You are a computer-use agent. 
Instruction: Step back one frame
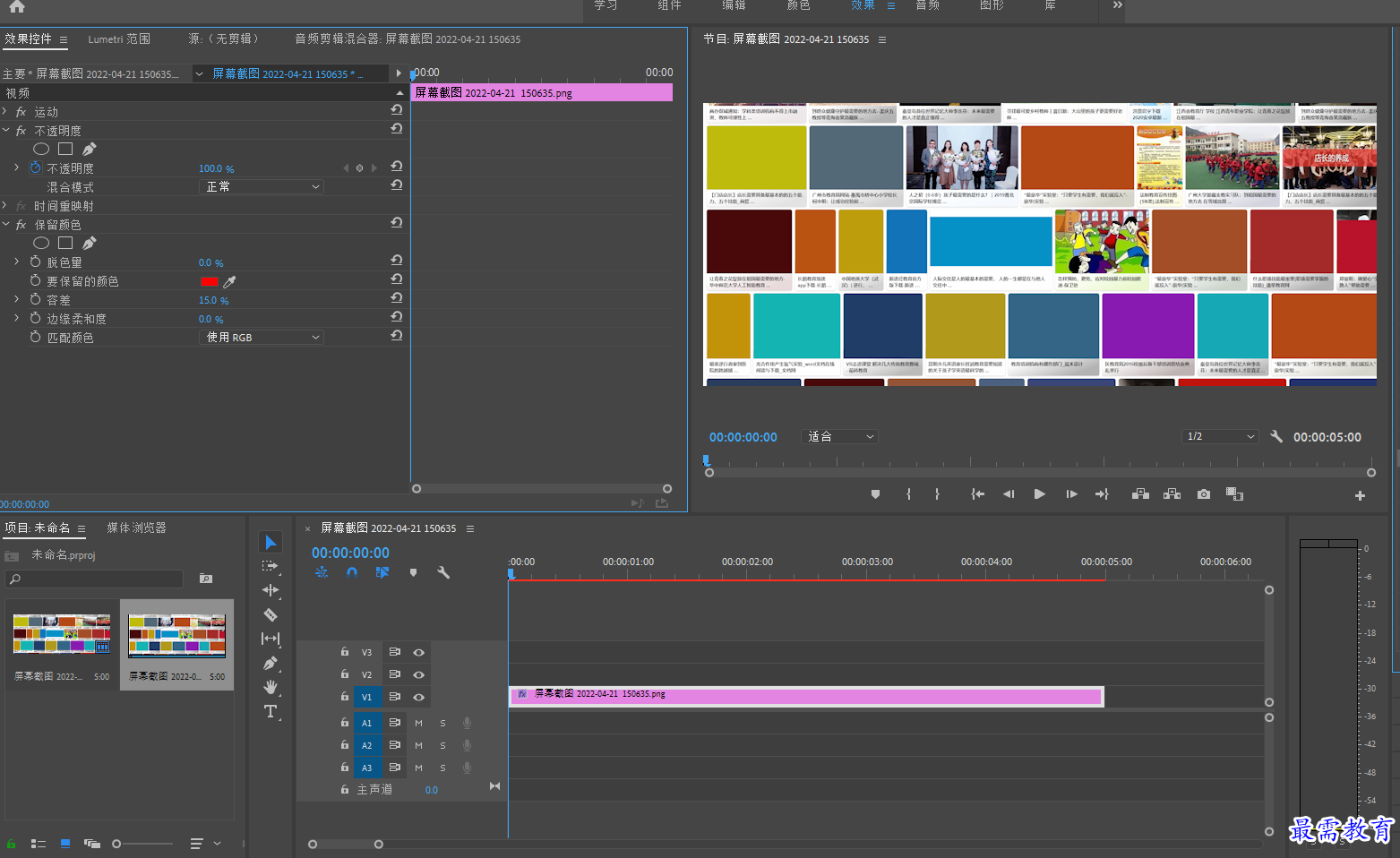pos(1009,494)
